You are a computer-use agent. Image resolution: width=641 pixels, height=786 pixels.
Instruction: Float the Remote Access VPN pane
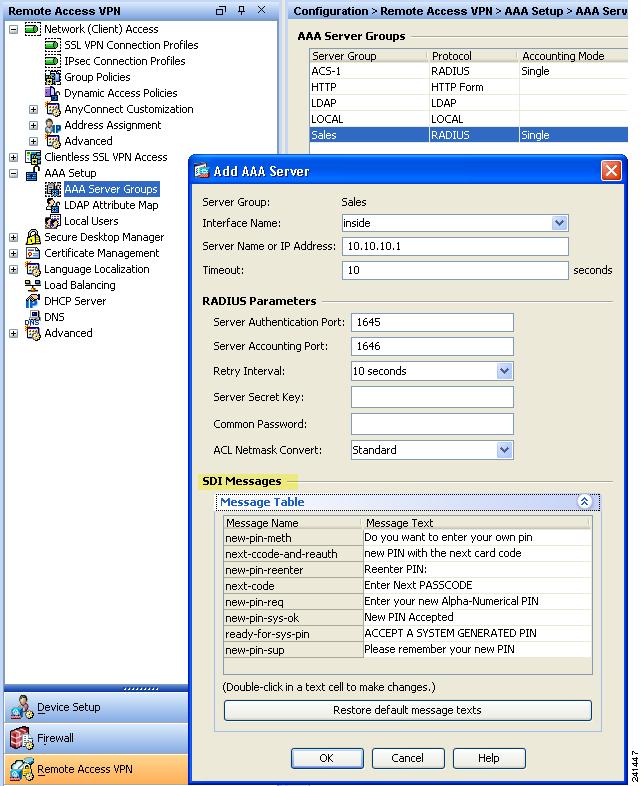[221, 11]
